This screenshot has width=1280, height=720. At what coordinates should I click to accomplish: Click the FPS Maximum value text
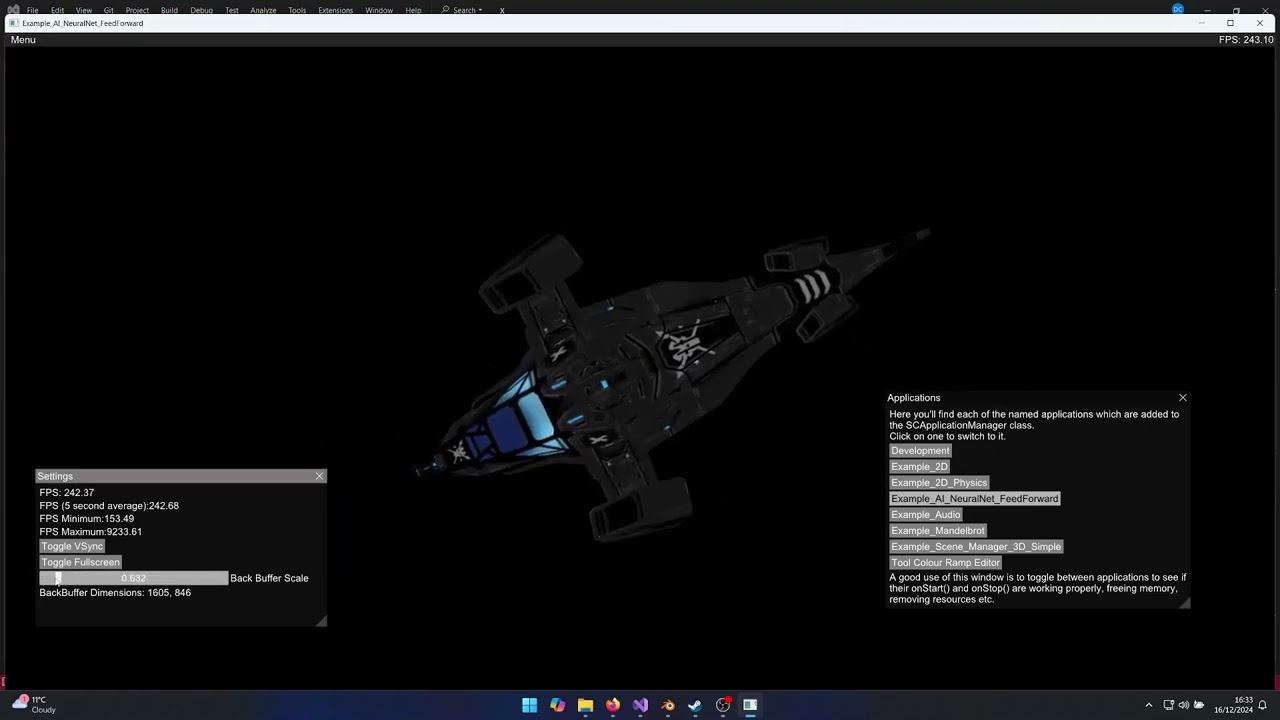tap(91, 532)
